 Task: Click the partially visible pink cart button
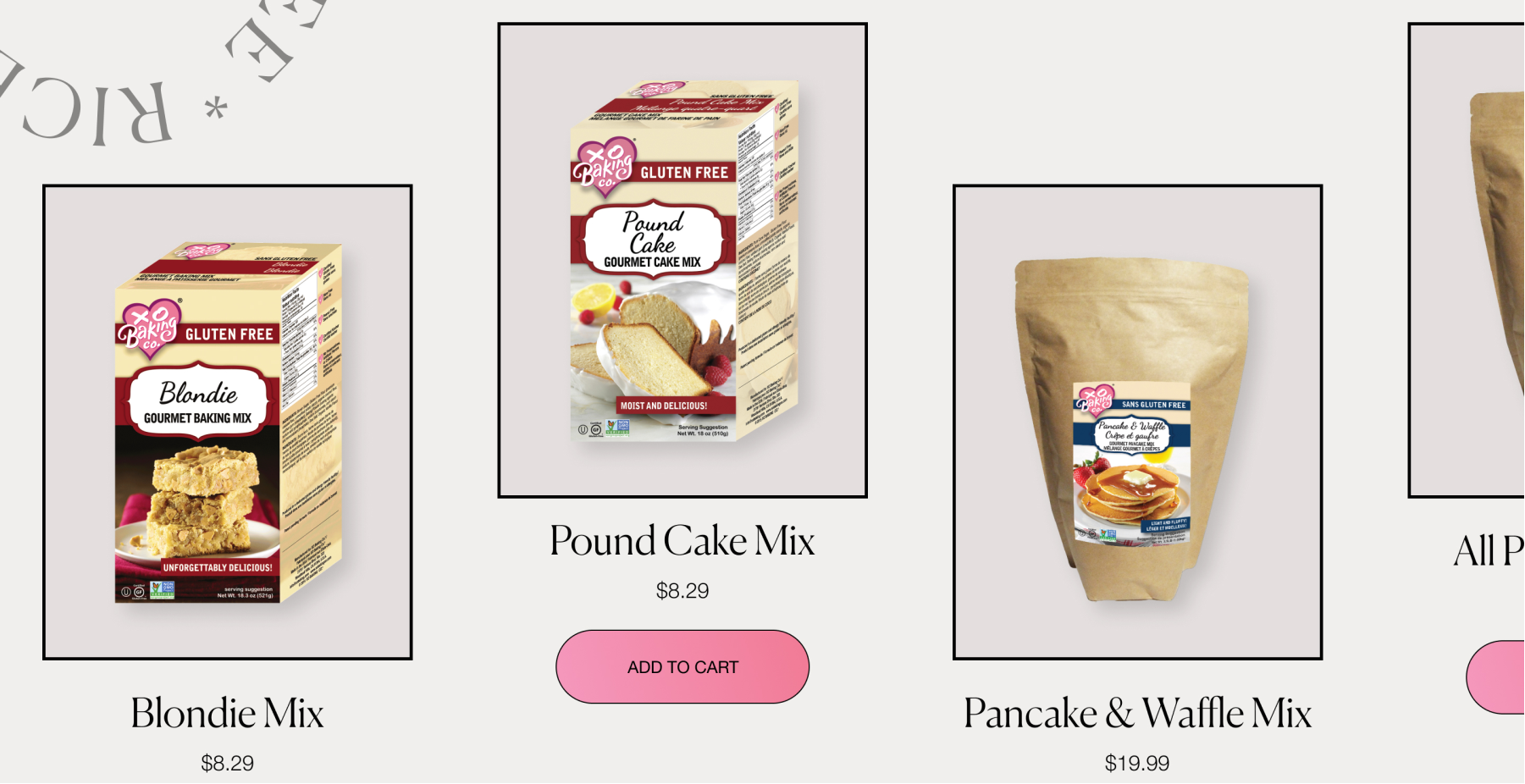1495,677
